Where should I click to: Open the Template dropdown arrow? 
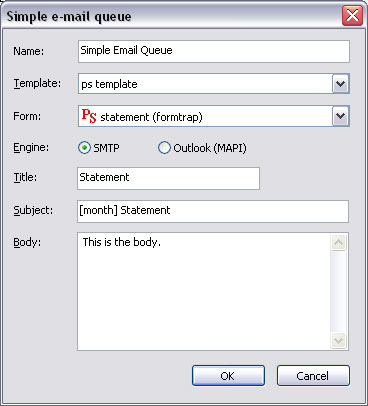click(x=340, y=84)
